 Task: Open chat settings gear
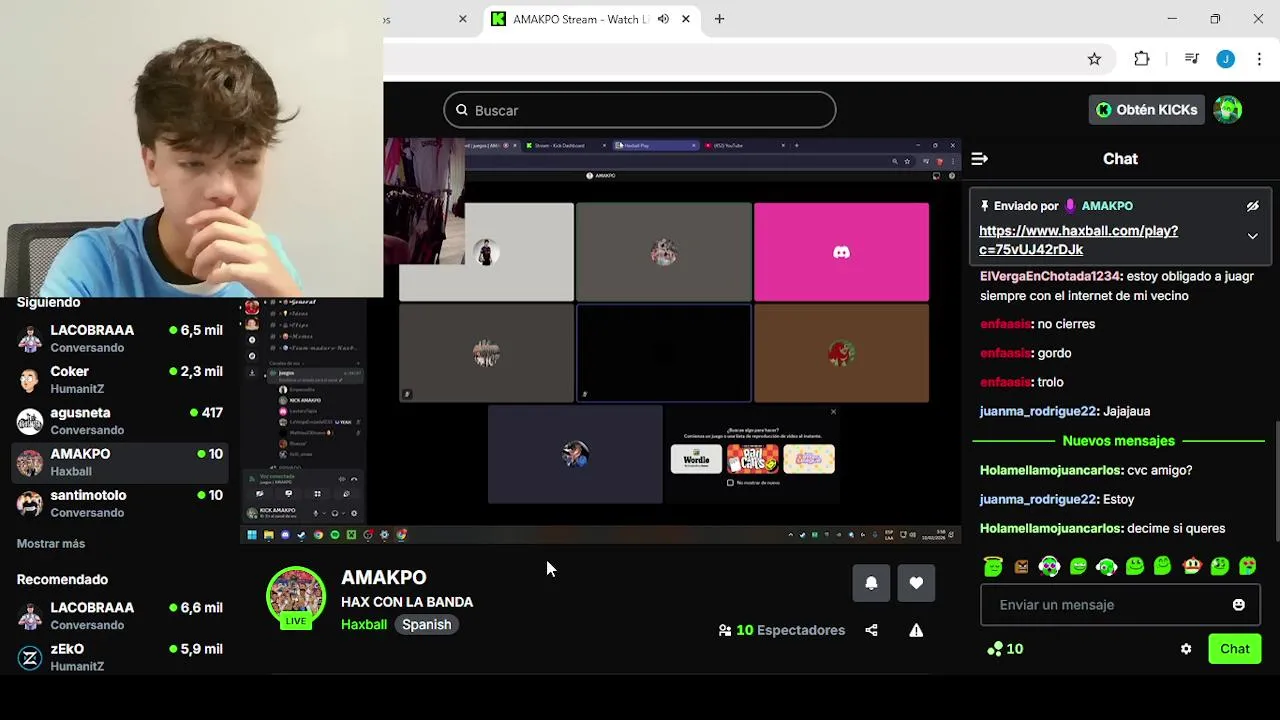click(x=1186, y=649)
